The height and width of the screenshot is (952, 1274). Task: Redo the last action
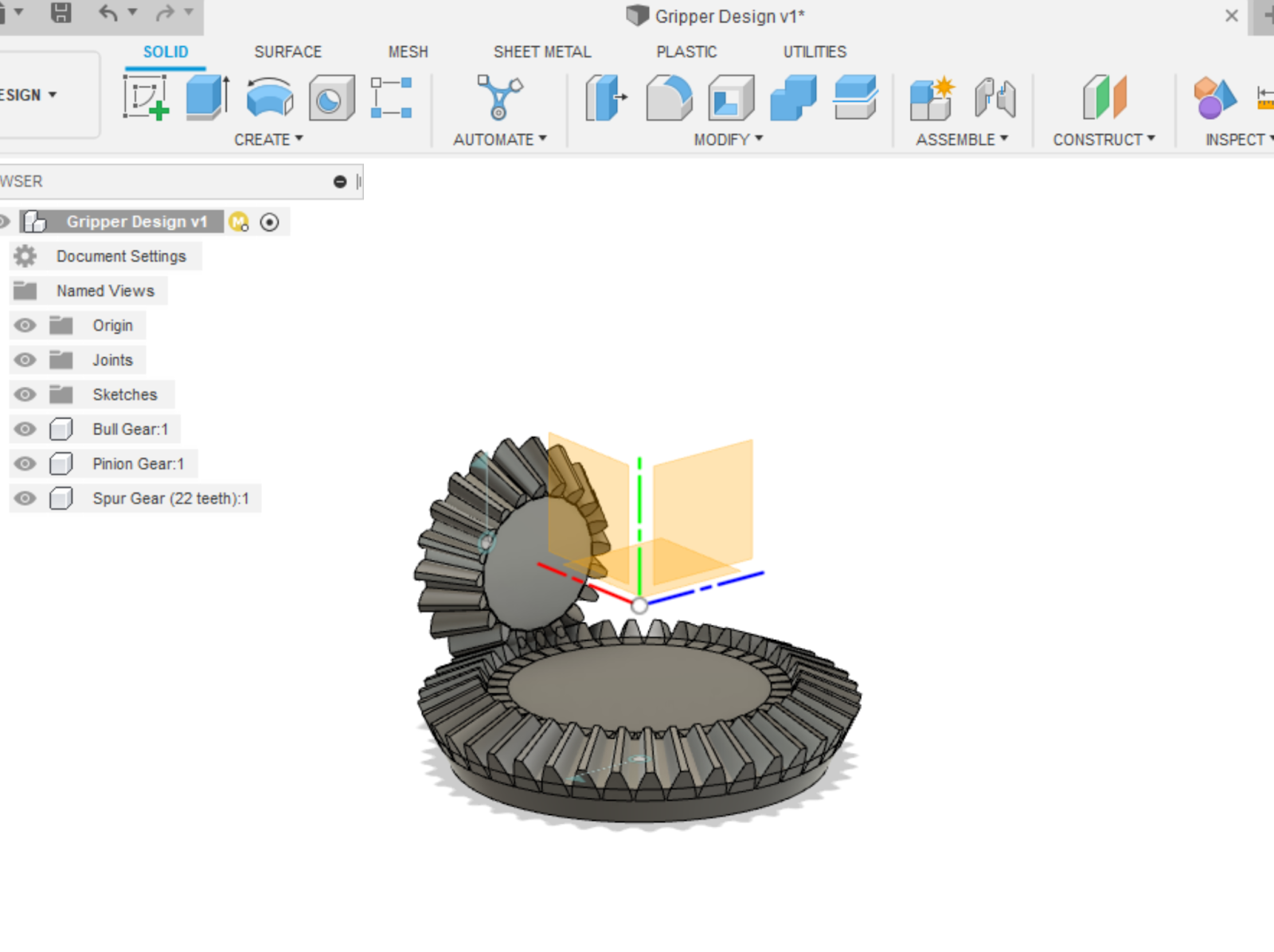pos(165,13)
